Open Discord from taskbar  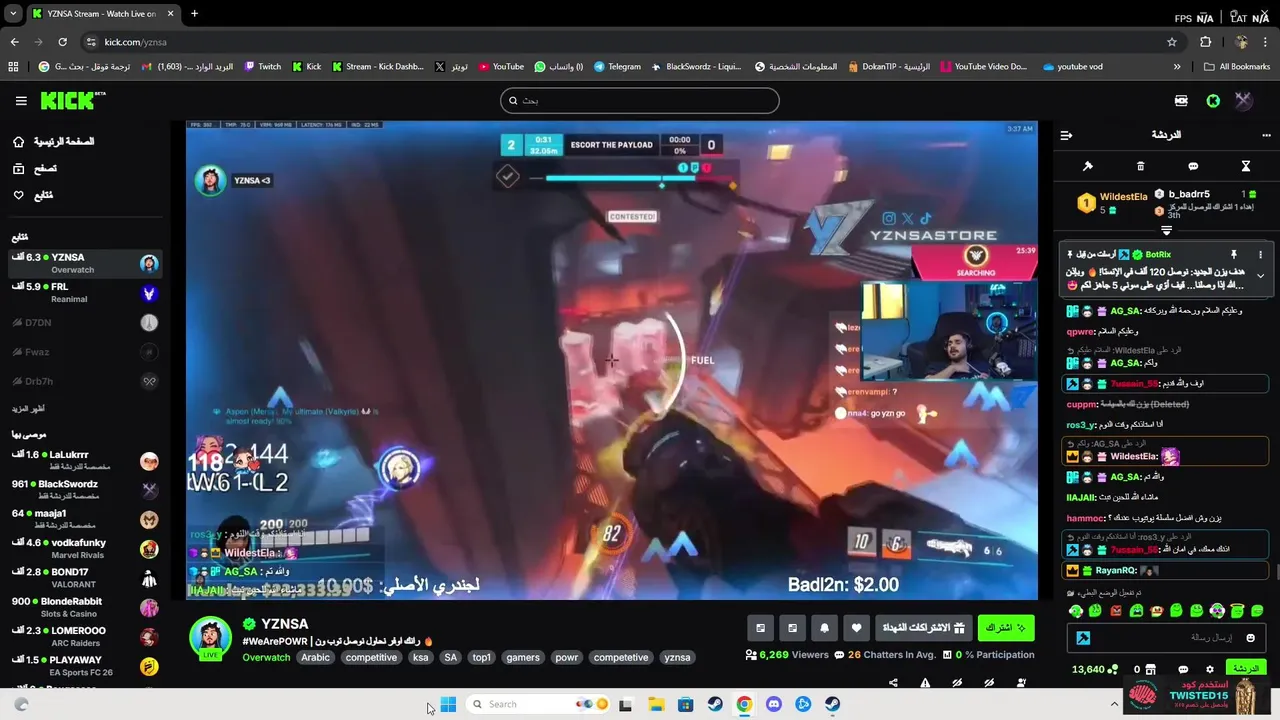(773, 704)
